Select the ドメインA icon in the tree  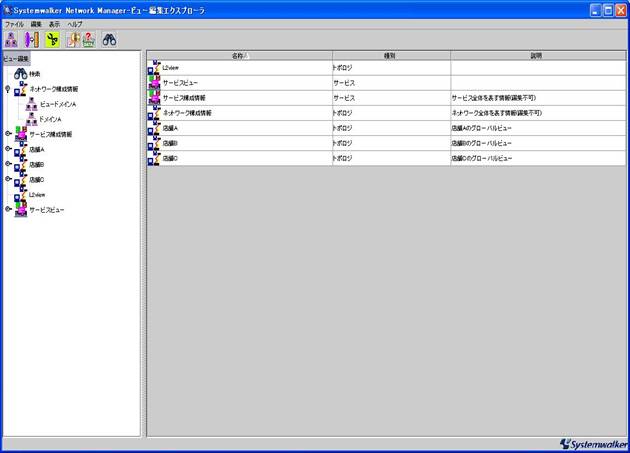coord(31,119)
